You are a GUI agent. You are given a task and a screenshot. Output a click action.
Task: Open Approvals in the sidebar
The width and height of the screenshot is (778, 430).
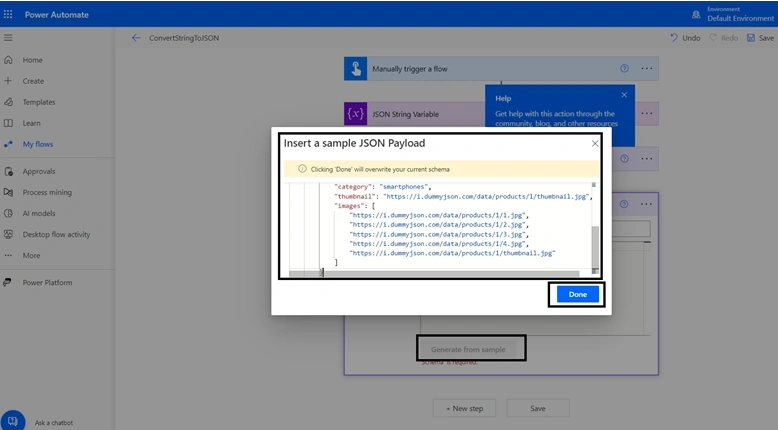point(39,171)
